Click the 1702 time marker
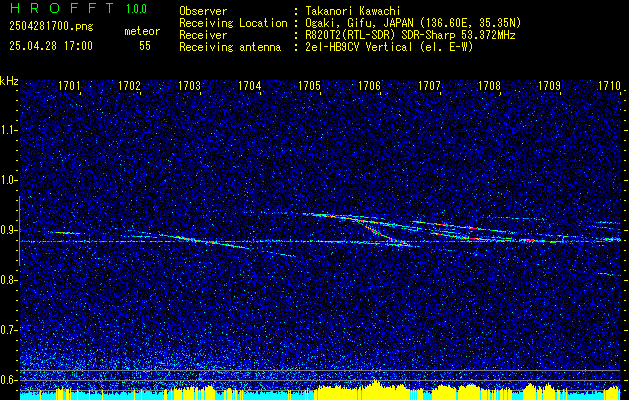Image resolution: width=629 pixels, height=400 pixels. click(129, 85)
